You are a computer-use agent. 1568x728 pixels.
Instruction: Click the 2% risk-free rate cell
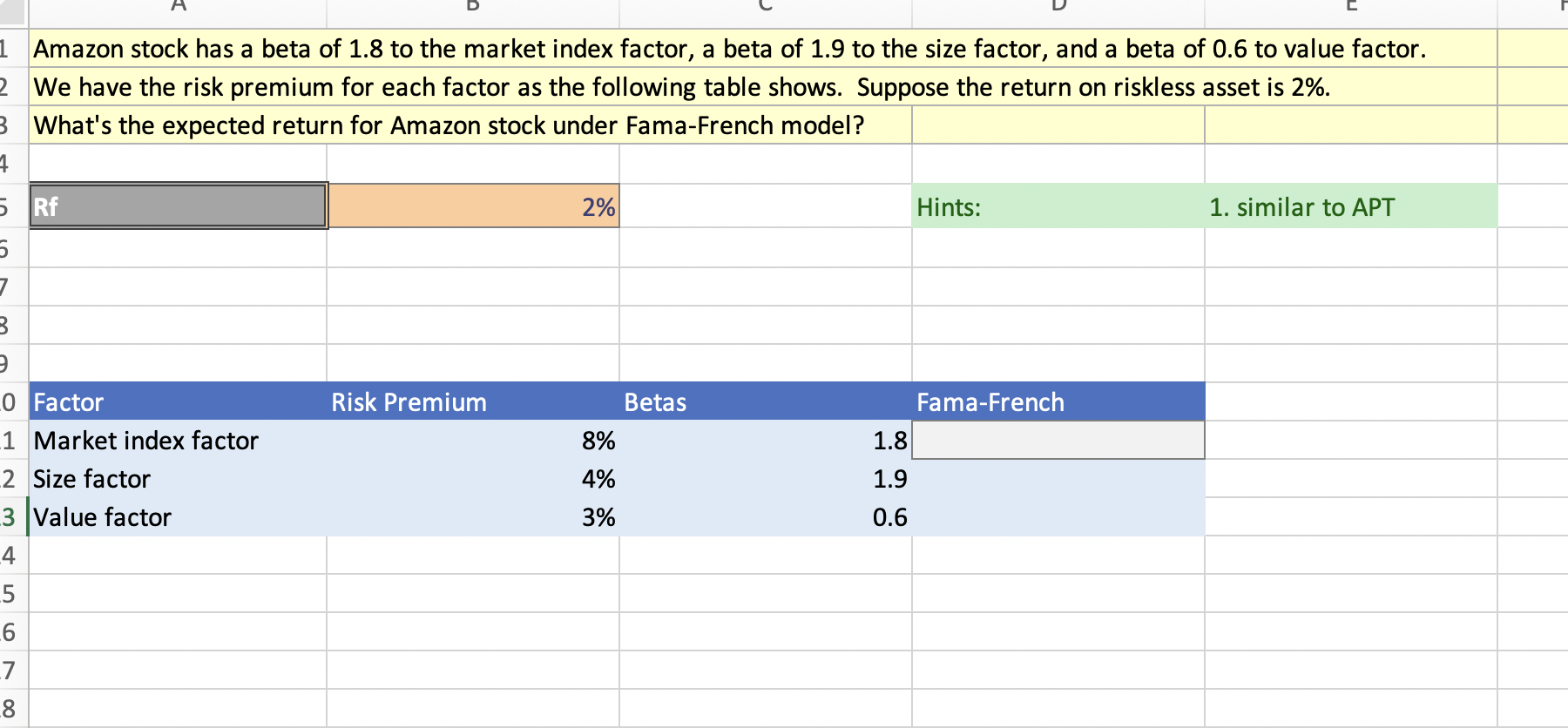(473, 206)
